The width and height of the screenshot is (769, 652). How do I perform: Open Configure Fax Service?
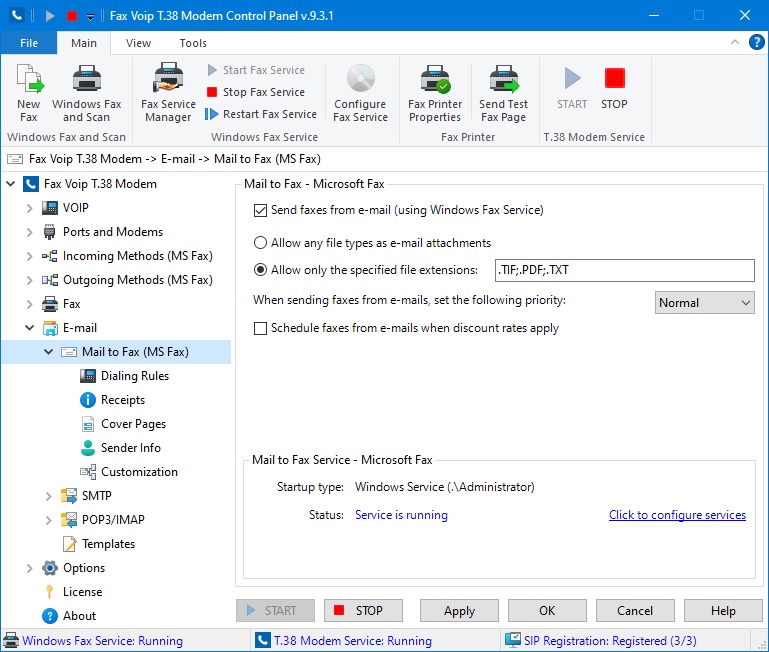(x=360, y=93)
